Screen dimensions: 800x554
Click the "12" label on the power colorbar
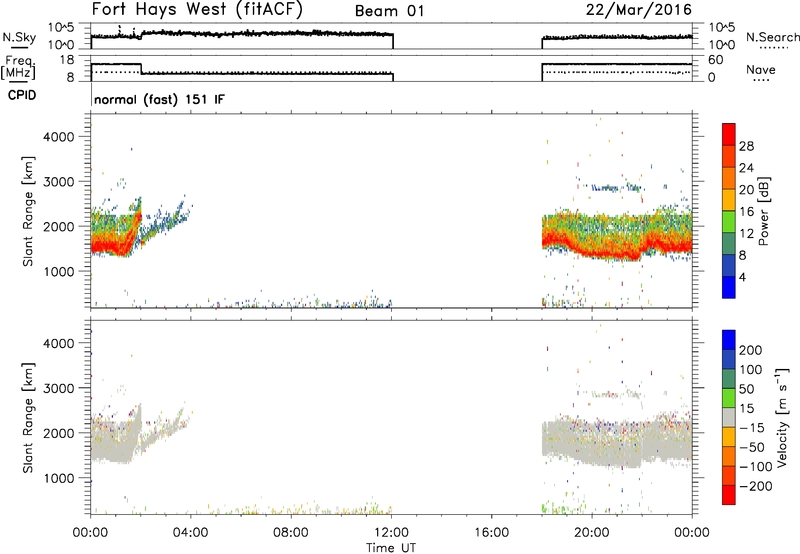click(746, 233)
